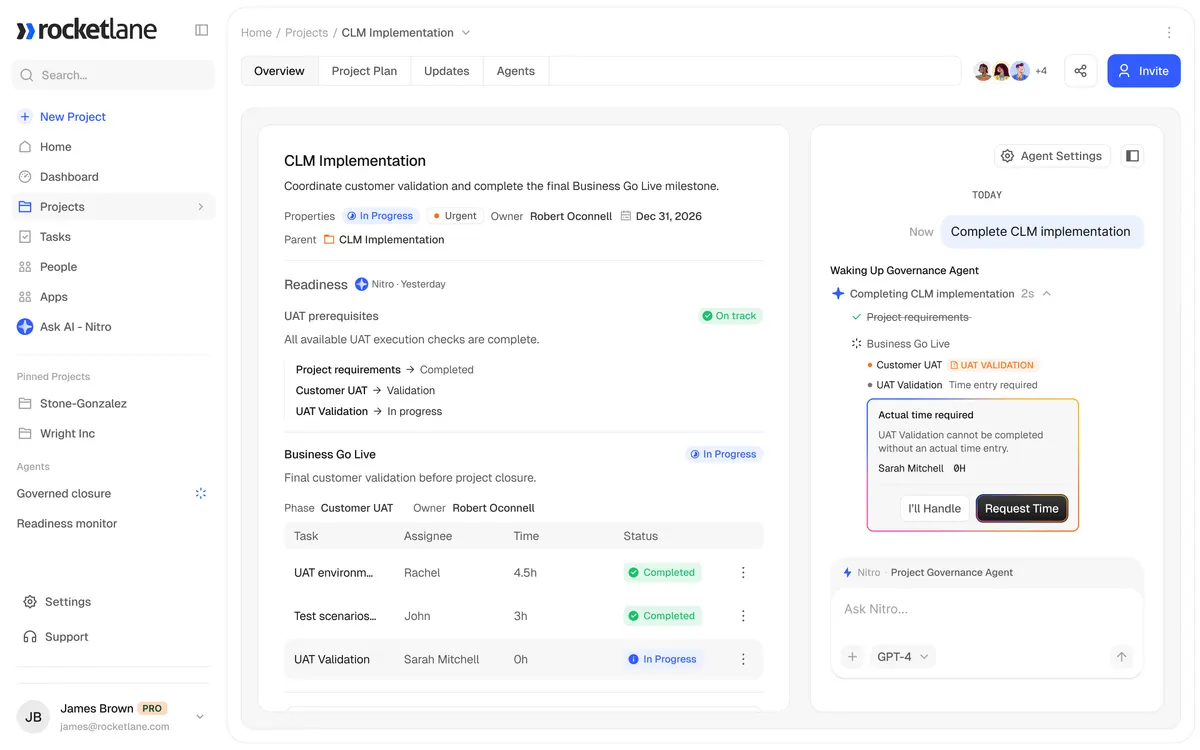The width and height of the screenshot is (1200, 750).
Task: Click the search magnifier icon
Action: click(x=28, y=75)
